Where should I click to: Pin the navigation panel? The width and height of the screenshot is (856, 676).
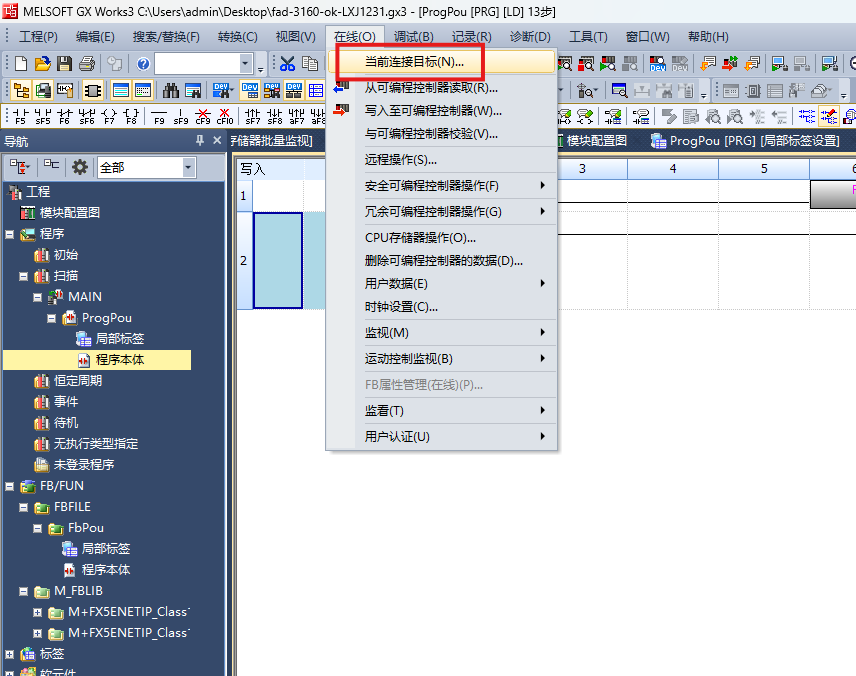[x=200, y=141]
